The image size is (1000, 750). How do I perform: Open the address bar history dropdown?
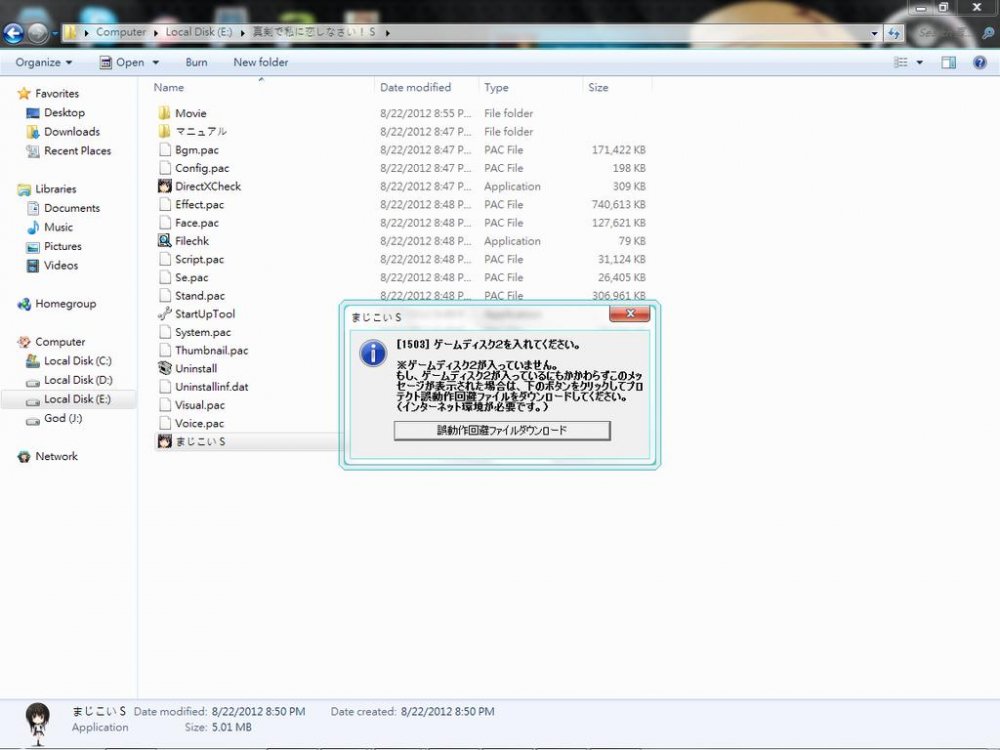(874, 32)
